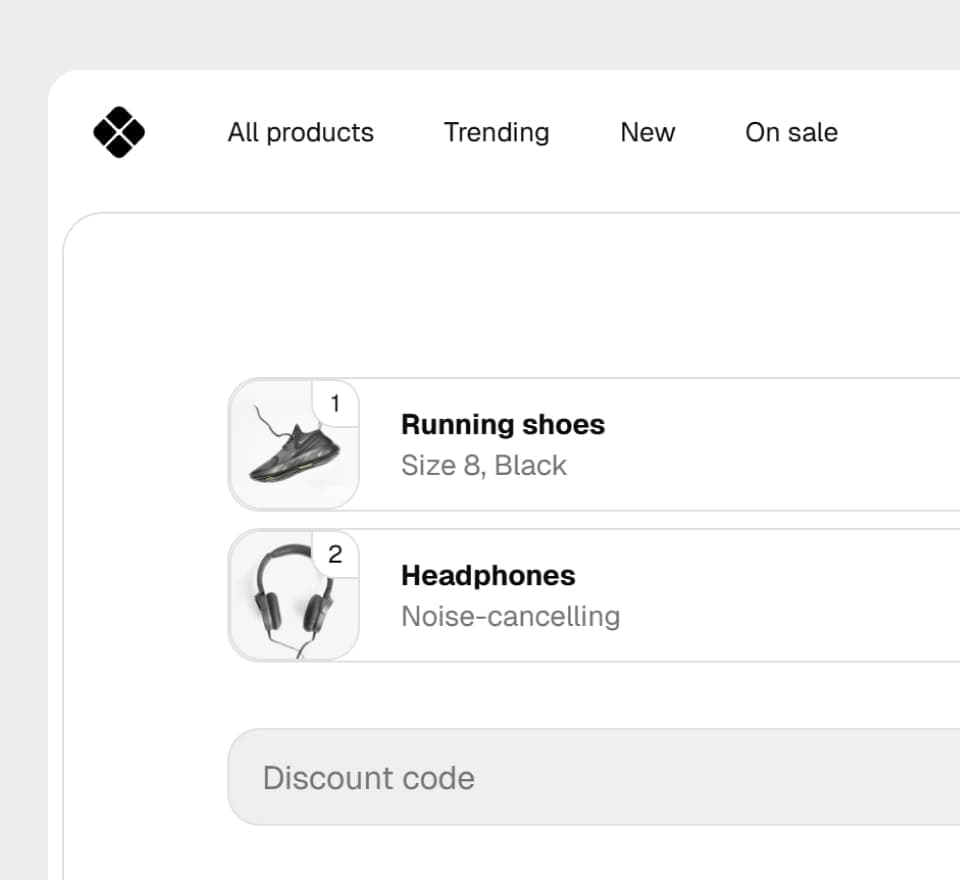Focus the Discount code input field

(x=594, y=777)
